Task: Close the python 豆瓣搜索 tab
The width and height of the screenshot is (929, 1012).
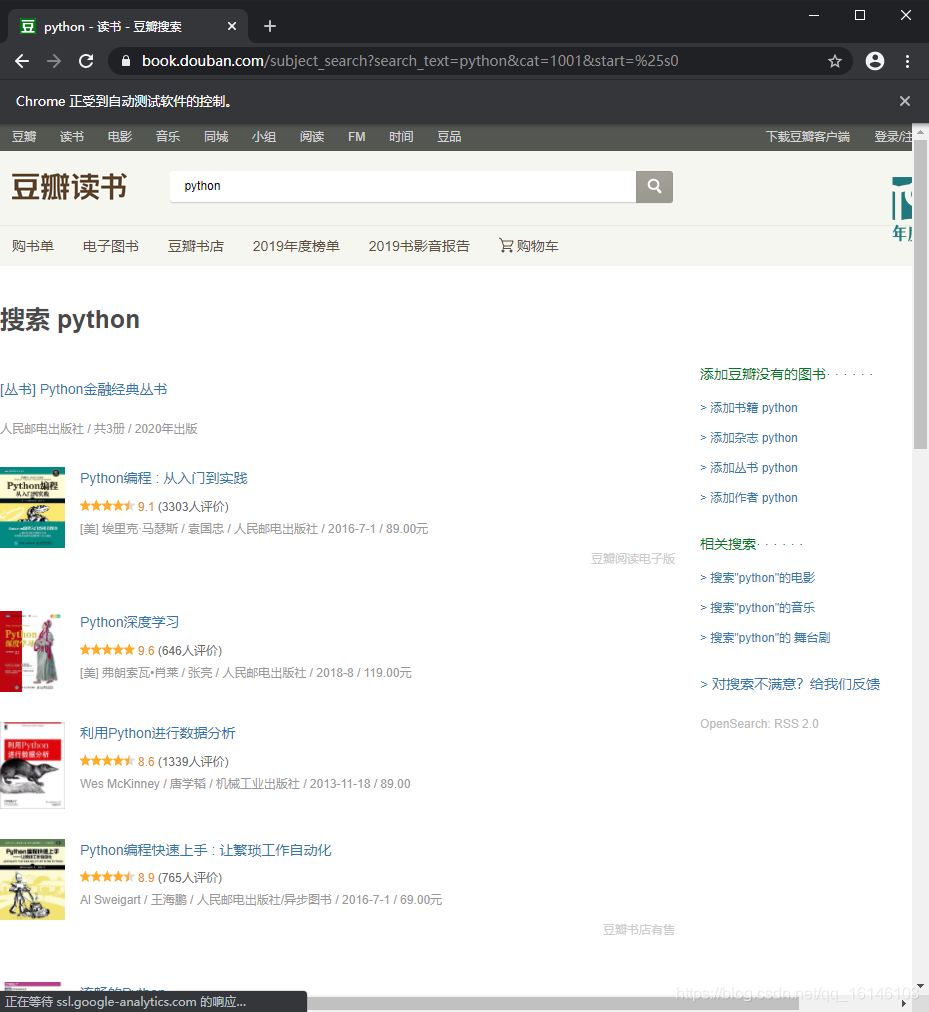Action: (232, 26)
